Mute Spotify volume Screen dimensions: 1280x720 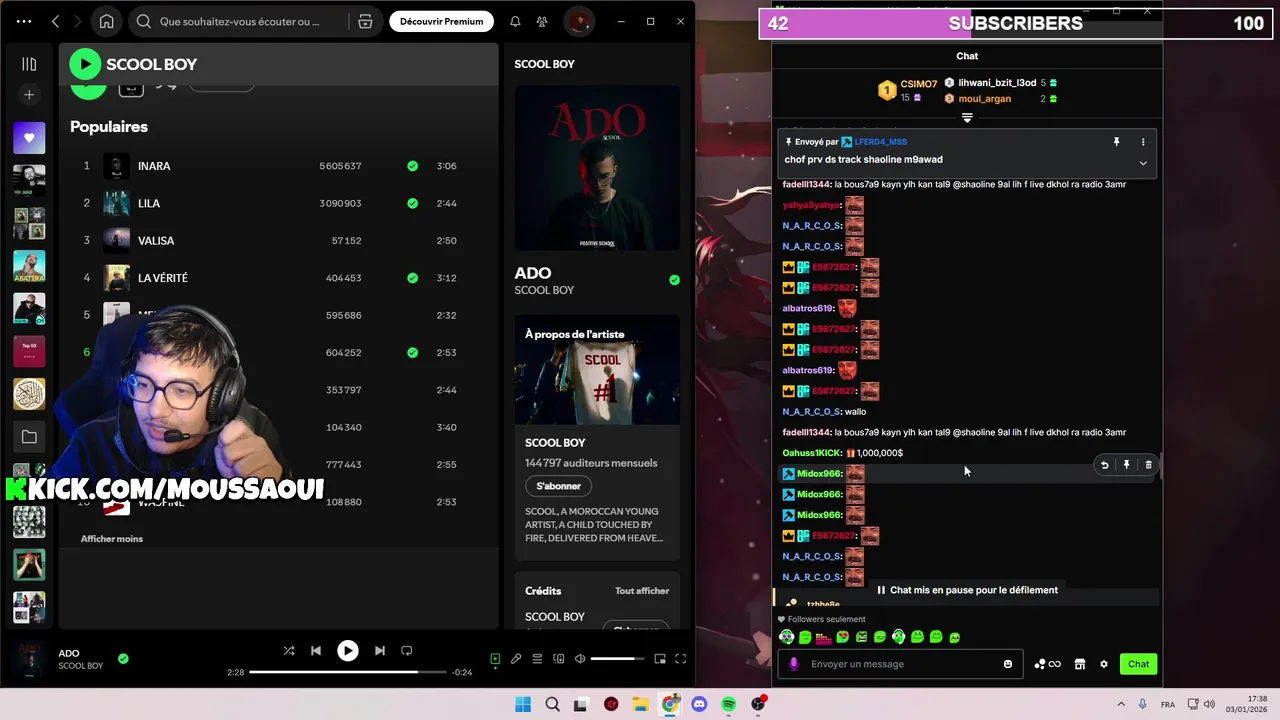tap(580, 659)
